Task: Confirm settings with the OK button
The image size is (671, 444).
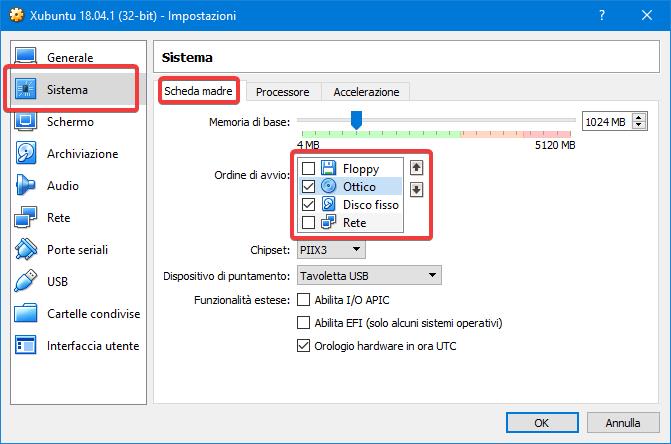Action: (542, 423)
